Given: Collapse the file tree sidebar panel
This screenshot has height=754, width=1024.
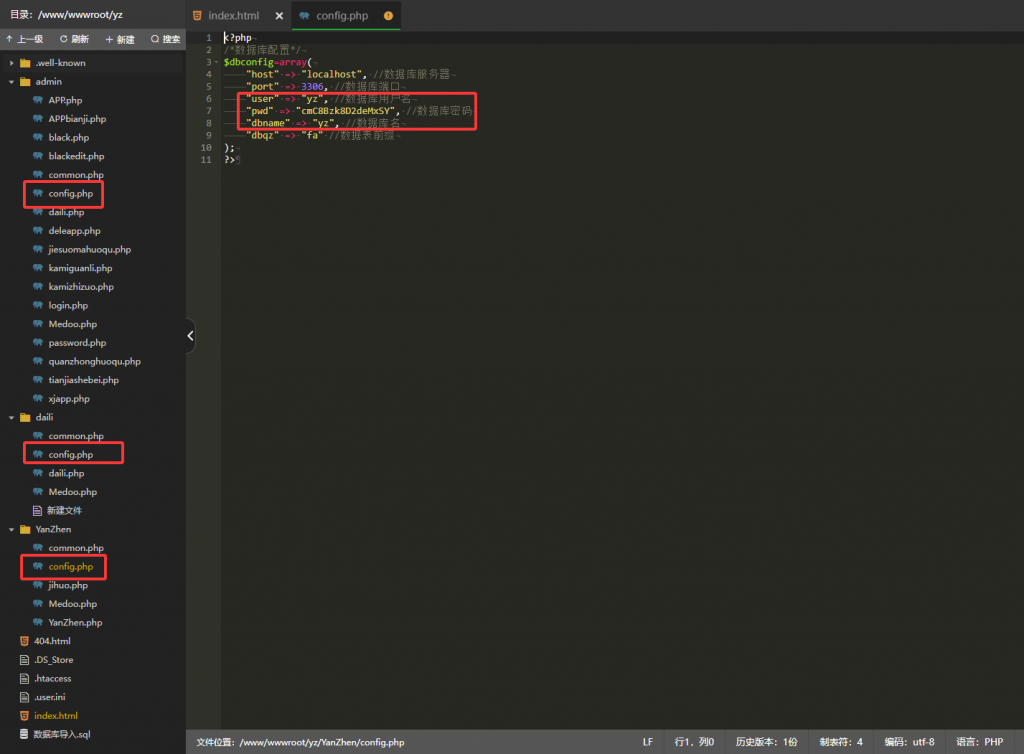Looking at the screenshot, I should coord(190,336).
